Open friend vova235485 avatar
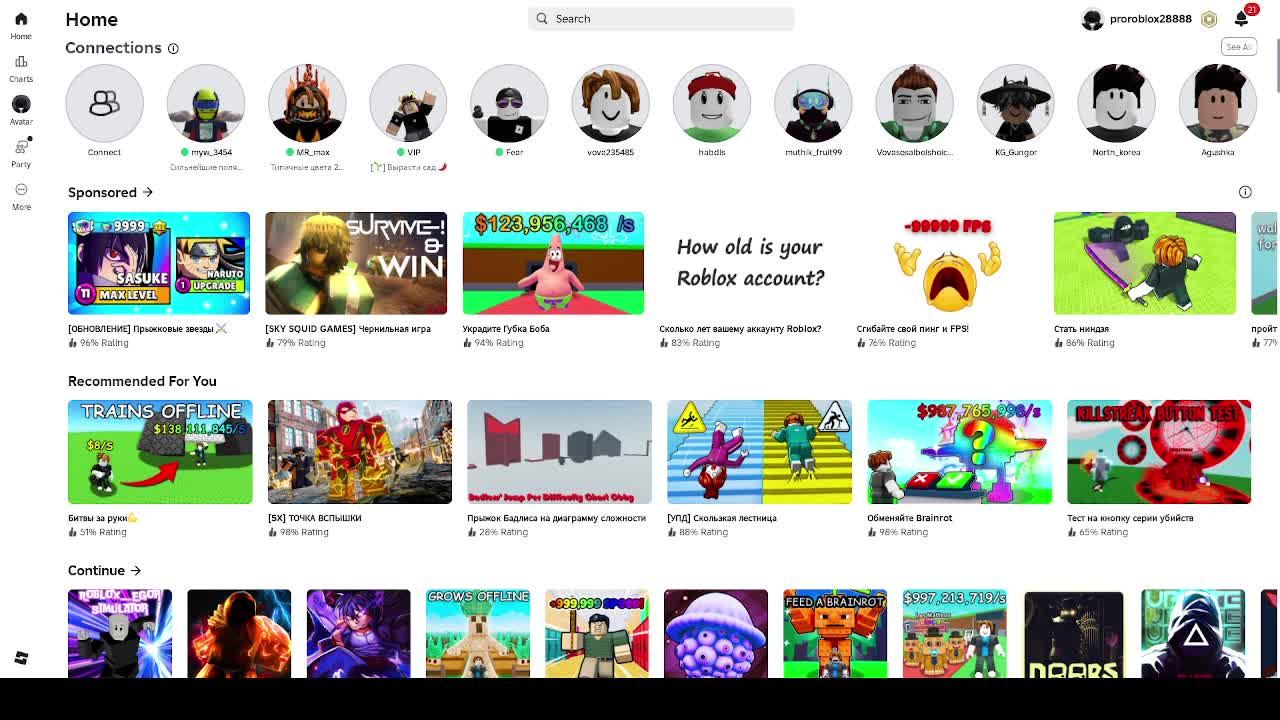1280x720 pixels. click(610, 103)
